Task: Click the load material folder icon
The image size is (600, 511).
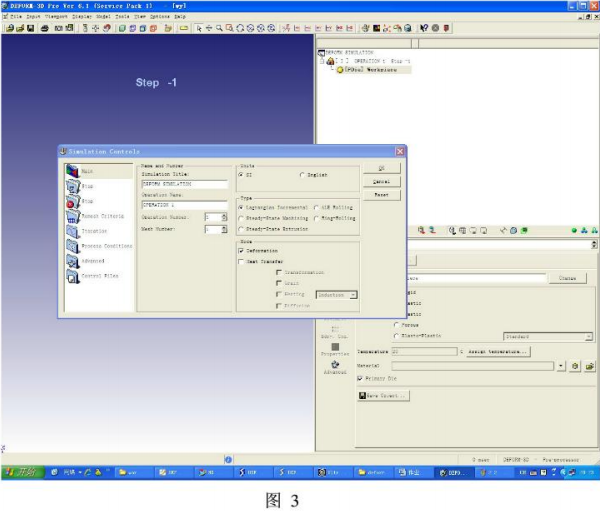Action: click(590, 366)
